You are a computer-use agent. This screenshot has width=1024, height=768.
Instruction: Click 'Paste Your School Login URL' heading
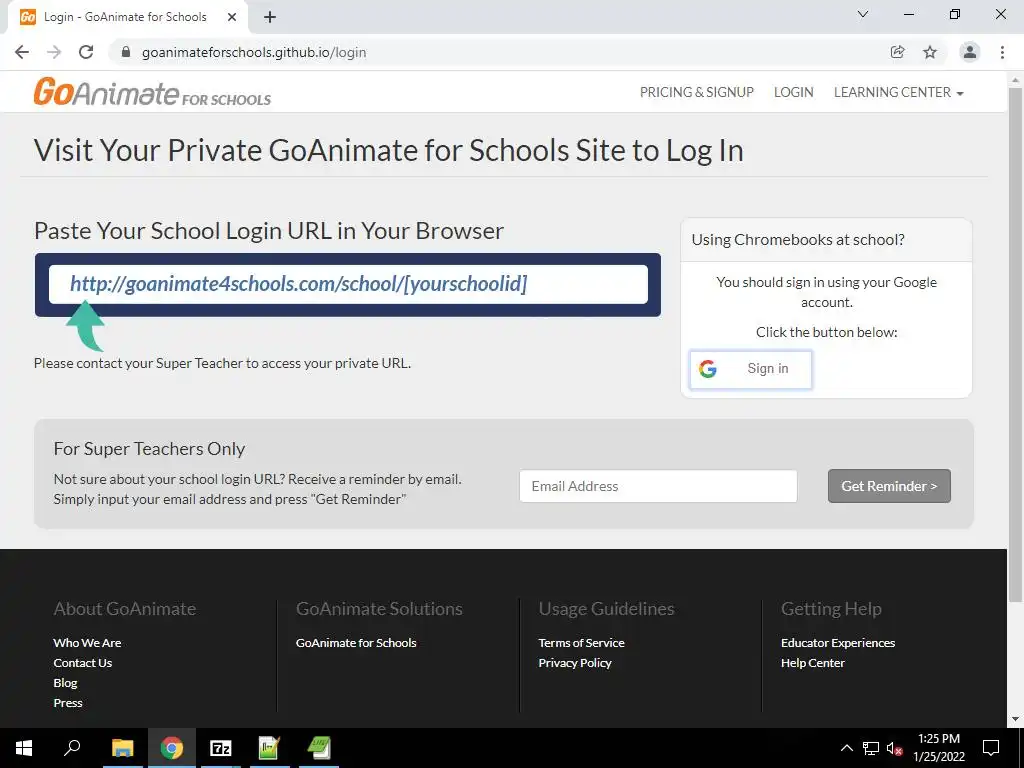[x=268, y=231]
